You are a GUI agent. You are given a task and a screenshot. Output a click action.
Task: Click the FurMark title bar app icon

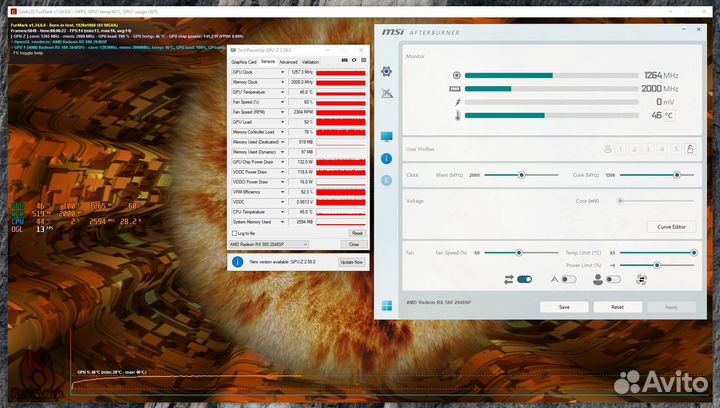(x=14, y=11)
